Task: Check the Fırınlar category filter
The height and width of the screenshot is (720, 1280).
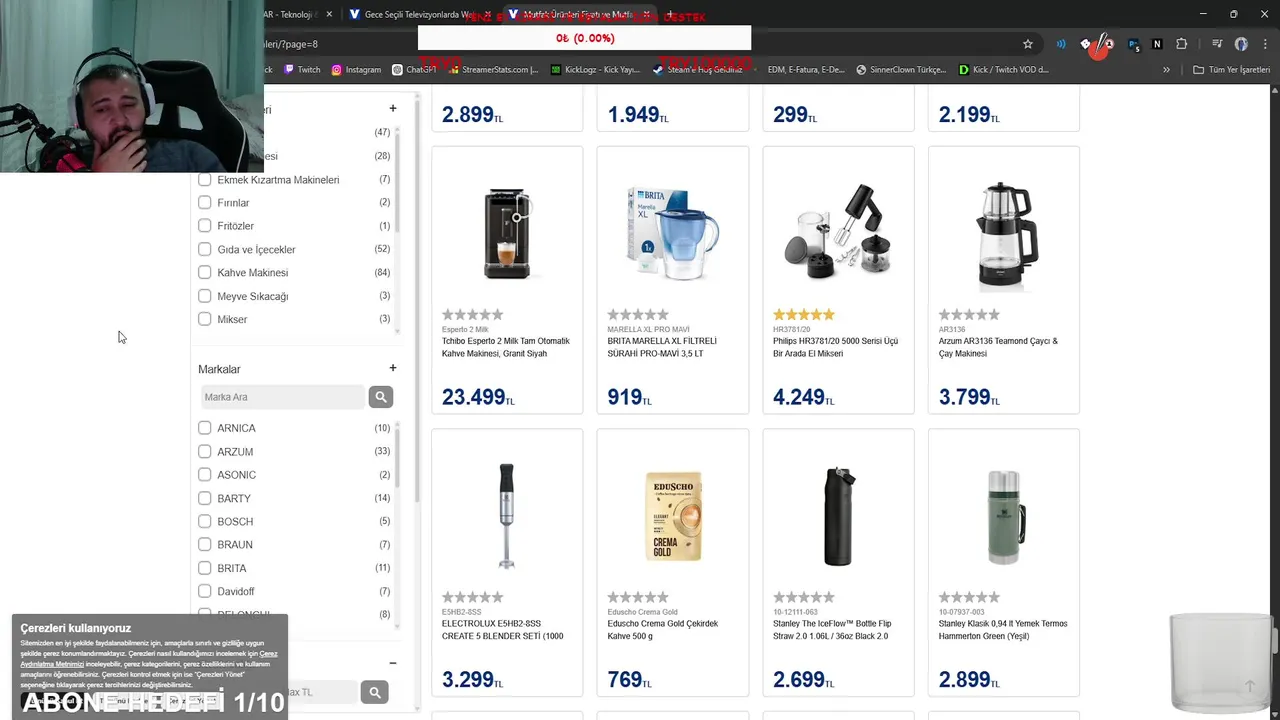Action: click(204, 203)
